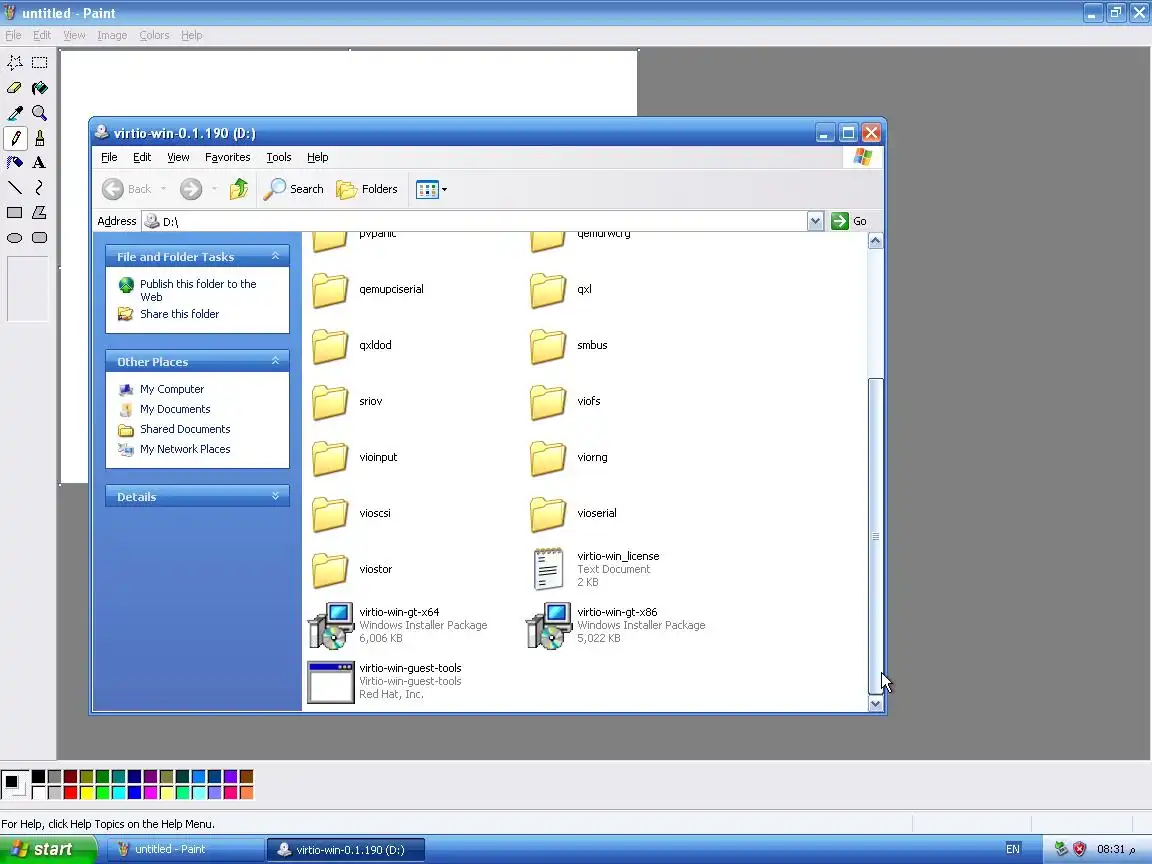Choose the Ellipse shape tool

click(15, 238)
